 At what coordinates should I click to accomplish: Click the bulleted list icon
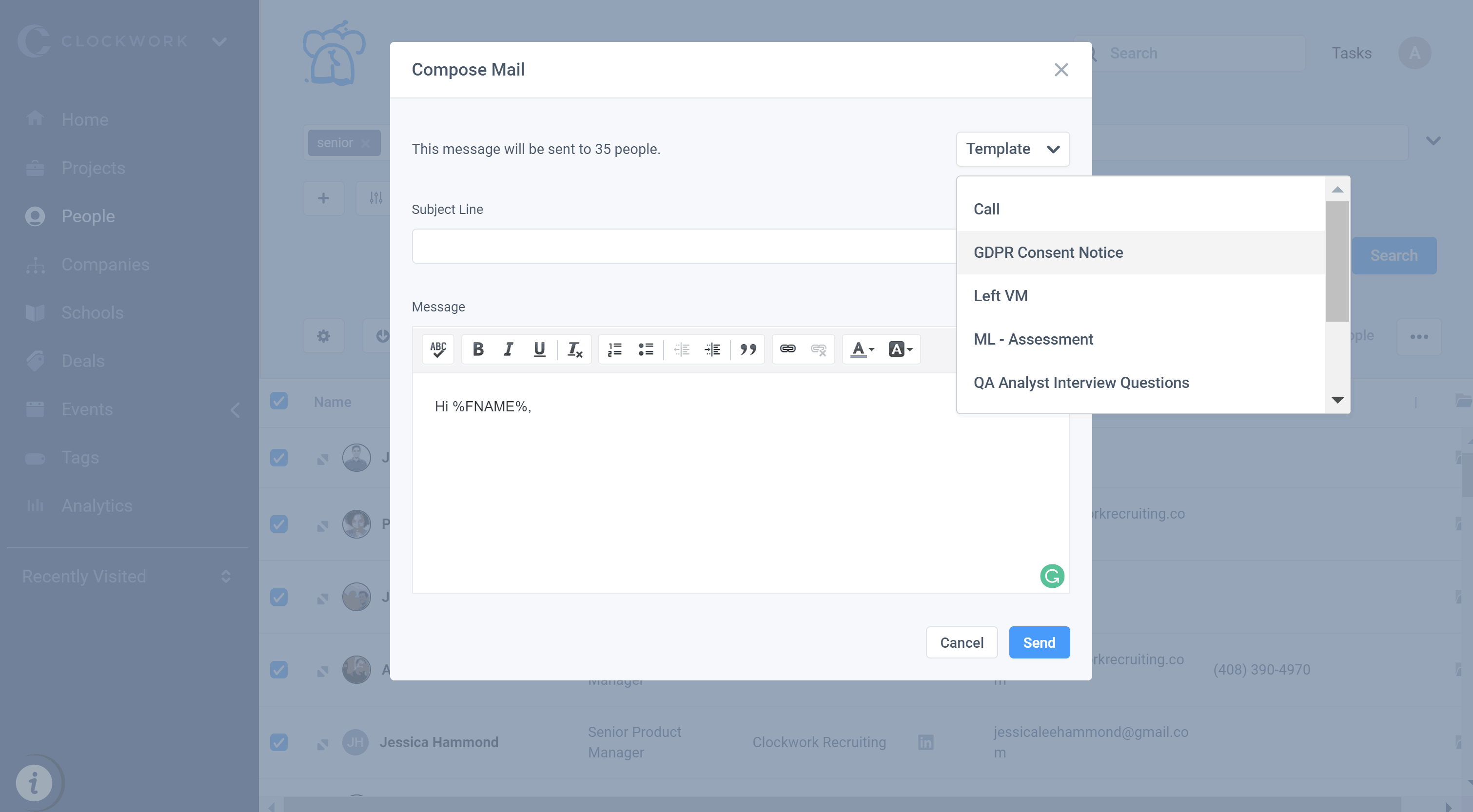point(646,349)
